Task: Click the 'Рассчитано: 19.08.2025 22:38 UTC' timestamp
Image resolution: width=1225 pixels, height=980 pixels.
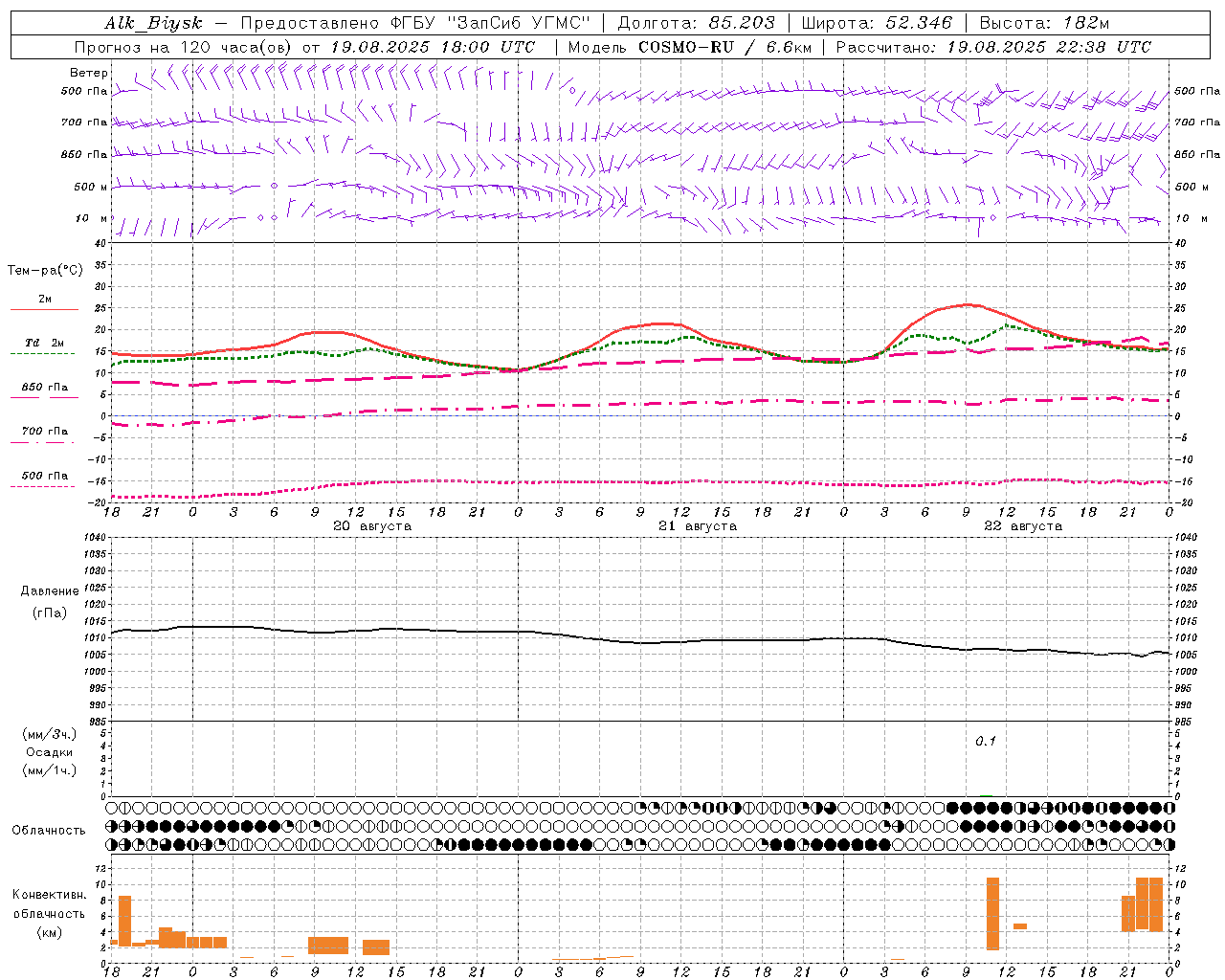Action: (993, 47)
